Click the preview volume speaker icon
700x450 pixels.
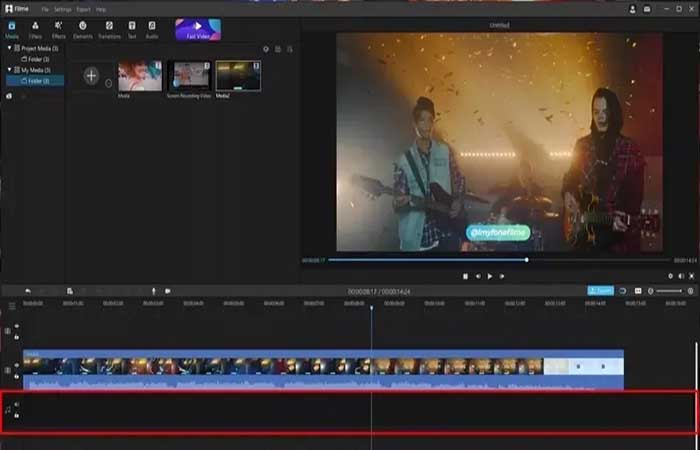pyautogui.click(x=681, y=276)
